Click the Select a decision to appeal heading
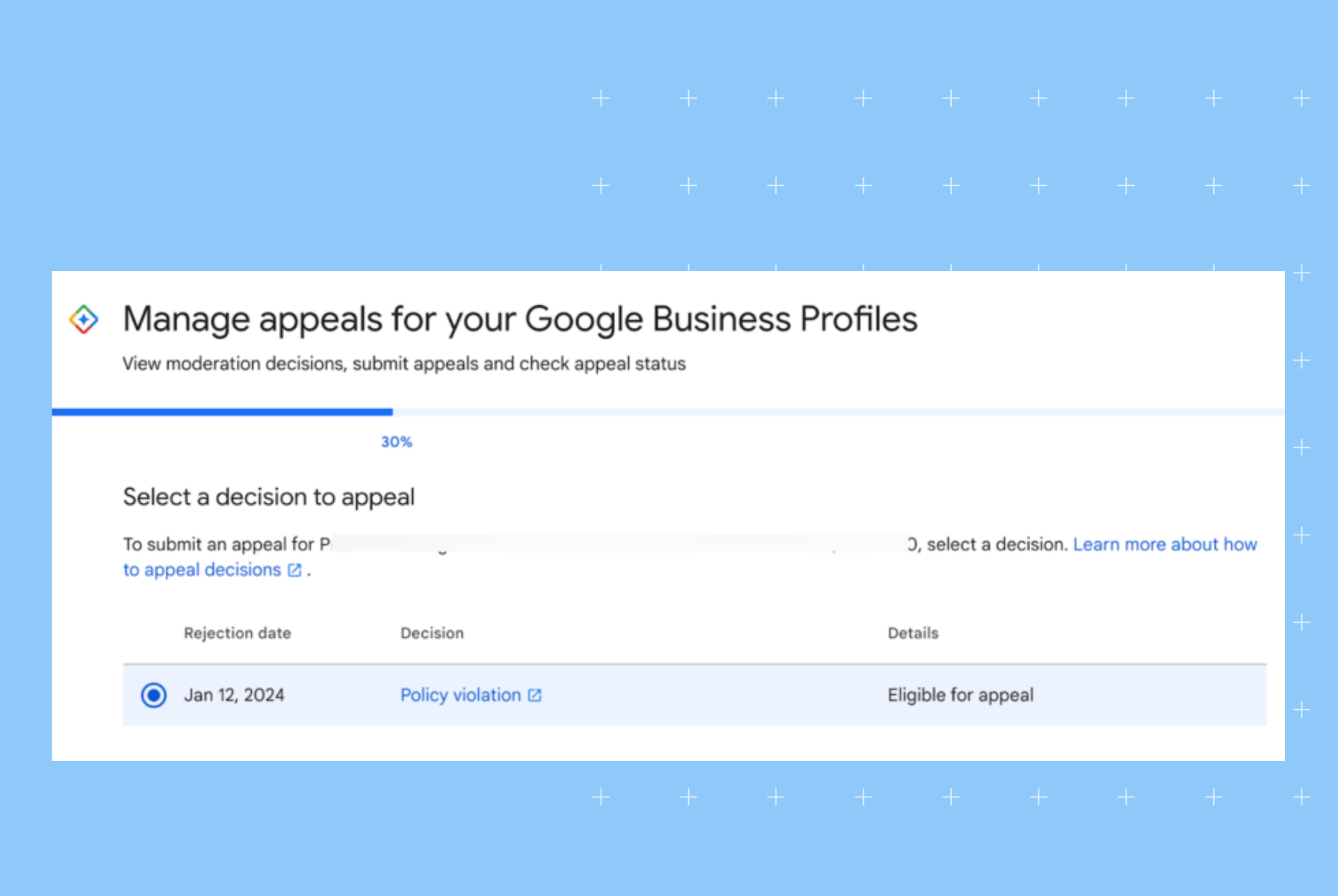This screenshot has width=1338, height=896. pyautogui.click(x=268, y=496)
